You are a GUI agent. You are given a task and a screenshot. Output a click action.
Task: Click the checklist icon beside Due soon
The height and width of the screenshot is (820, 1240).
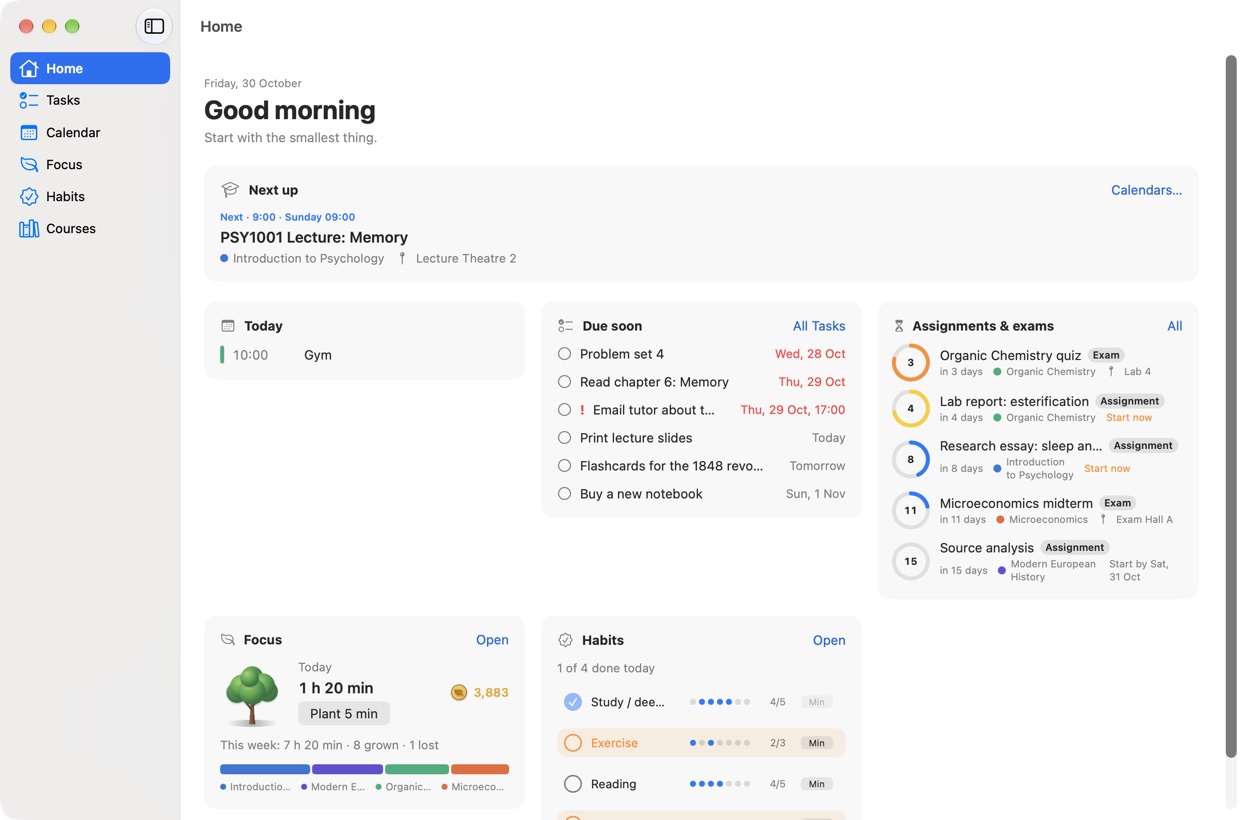pyautogui.click(x=565, y=326)
